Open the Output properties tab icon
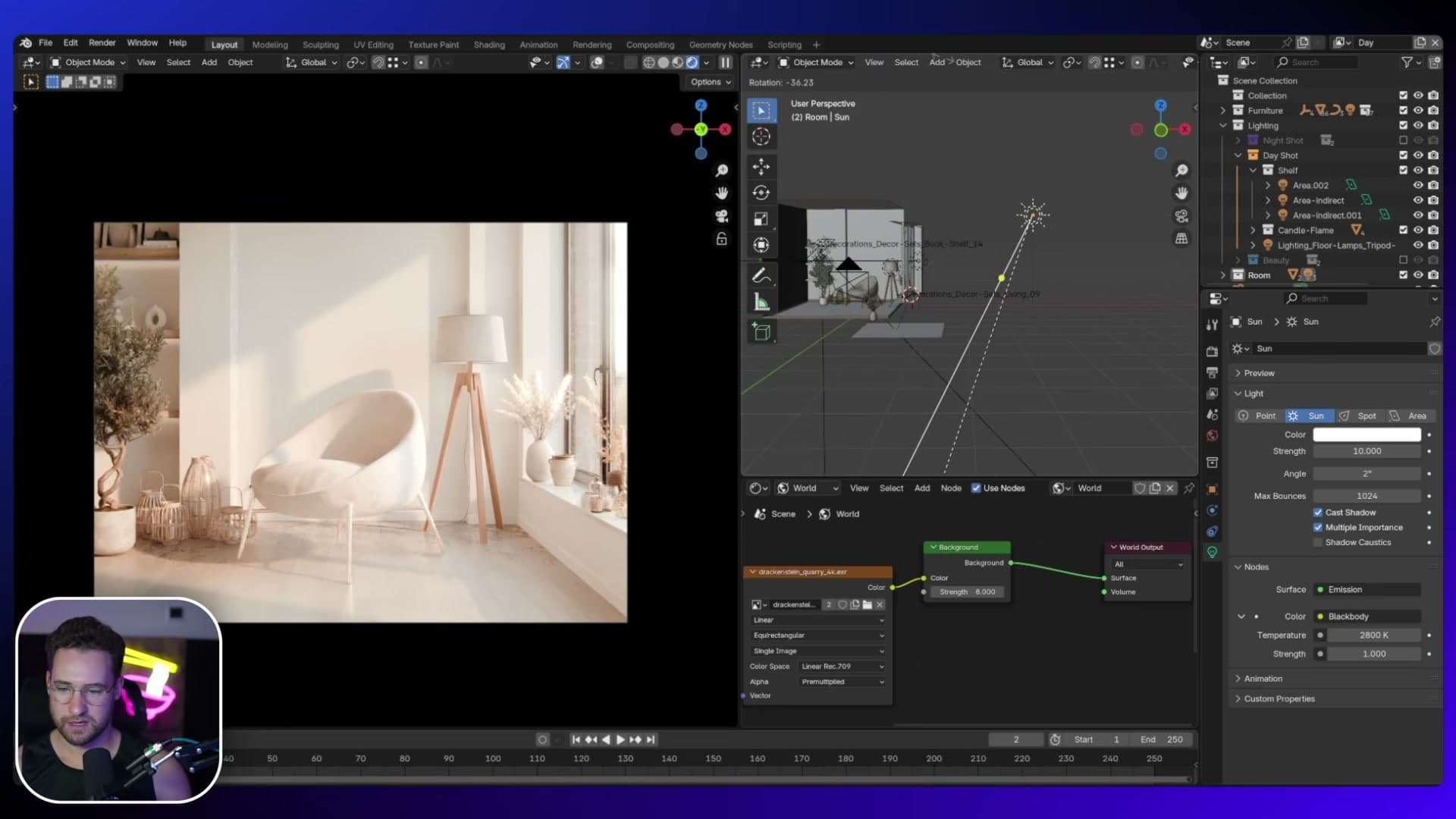Viewport: 1456px width, 819px height. tap(1212, 372)
